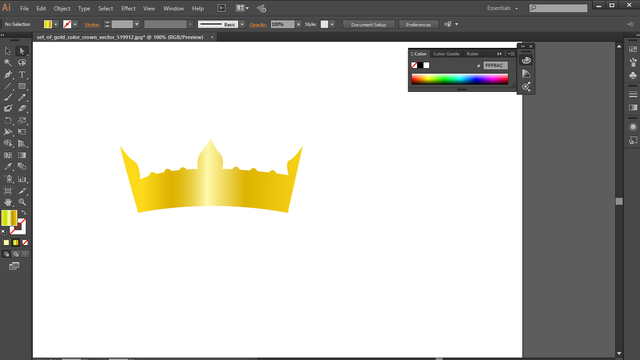The image size is (640, 360).
Task: Open the fill color dropdown in control bar
Action: pyautogui.click(x=56, y=24)
